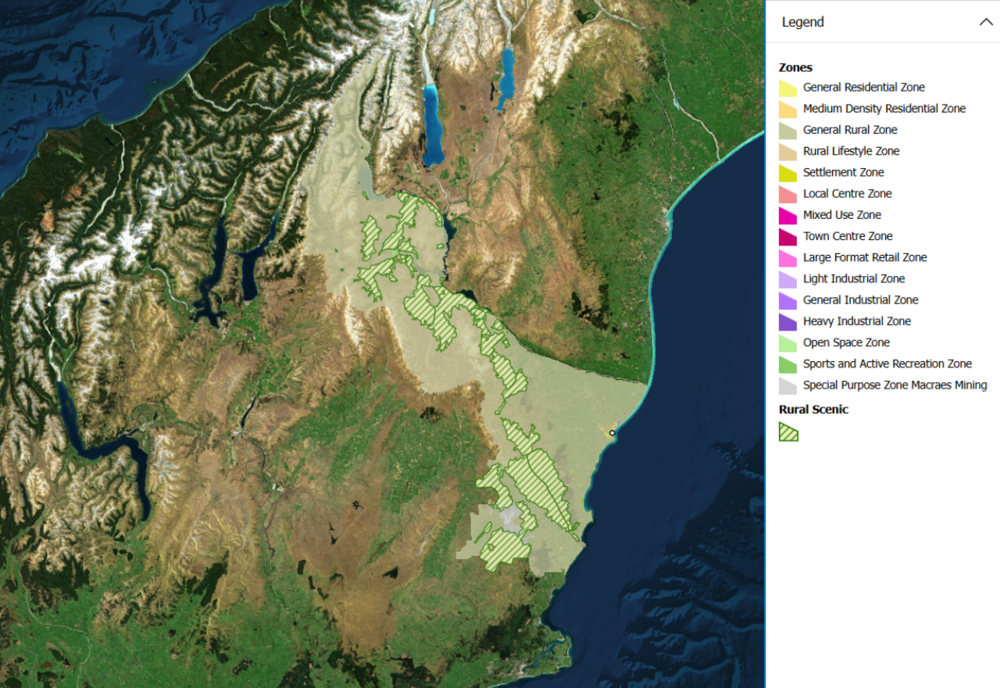Click Special Purpose Zone Macraes Mining entry
Screen dimensions: 1000x688
pyautogui.click(x=894, y=385)
